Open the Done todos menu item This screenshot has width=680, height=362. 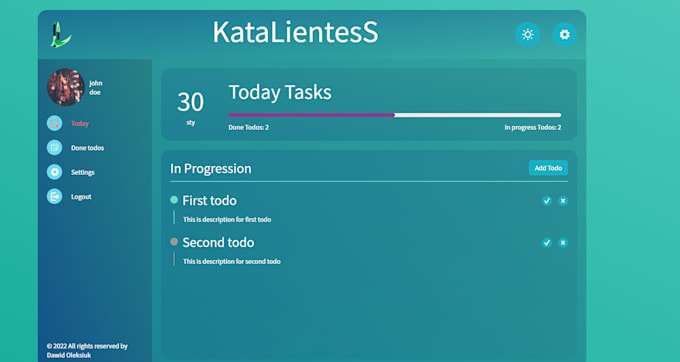click(x=88, y=148)
